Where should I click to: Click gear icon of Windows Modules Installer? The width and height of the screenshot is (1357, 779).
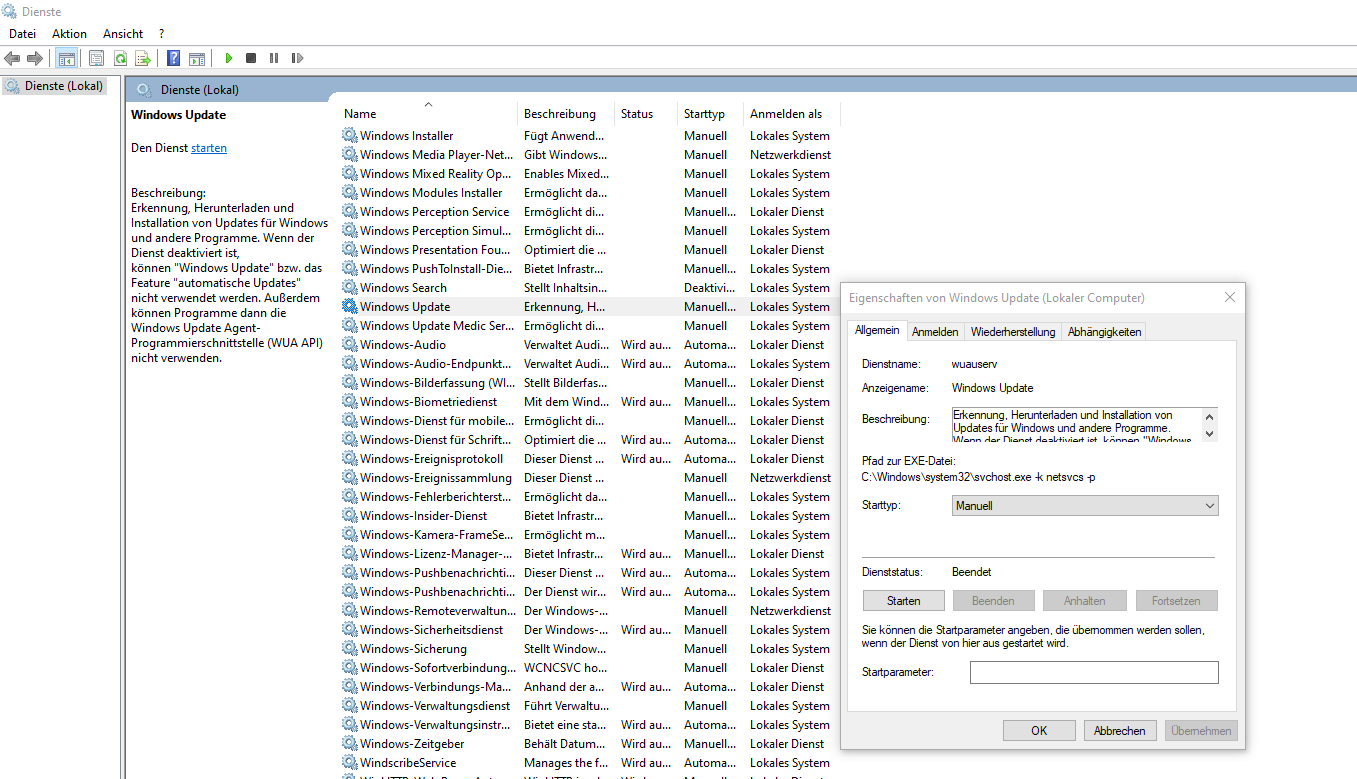click(349, 192)
